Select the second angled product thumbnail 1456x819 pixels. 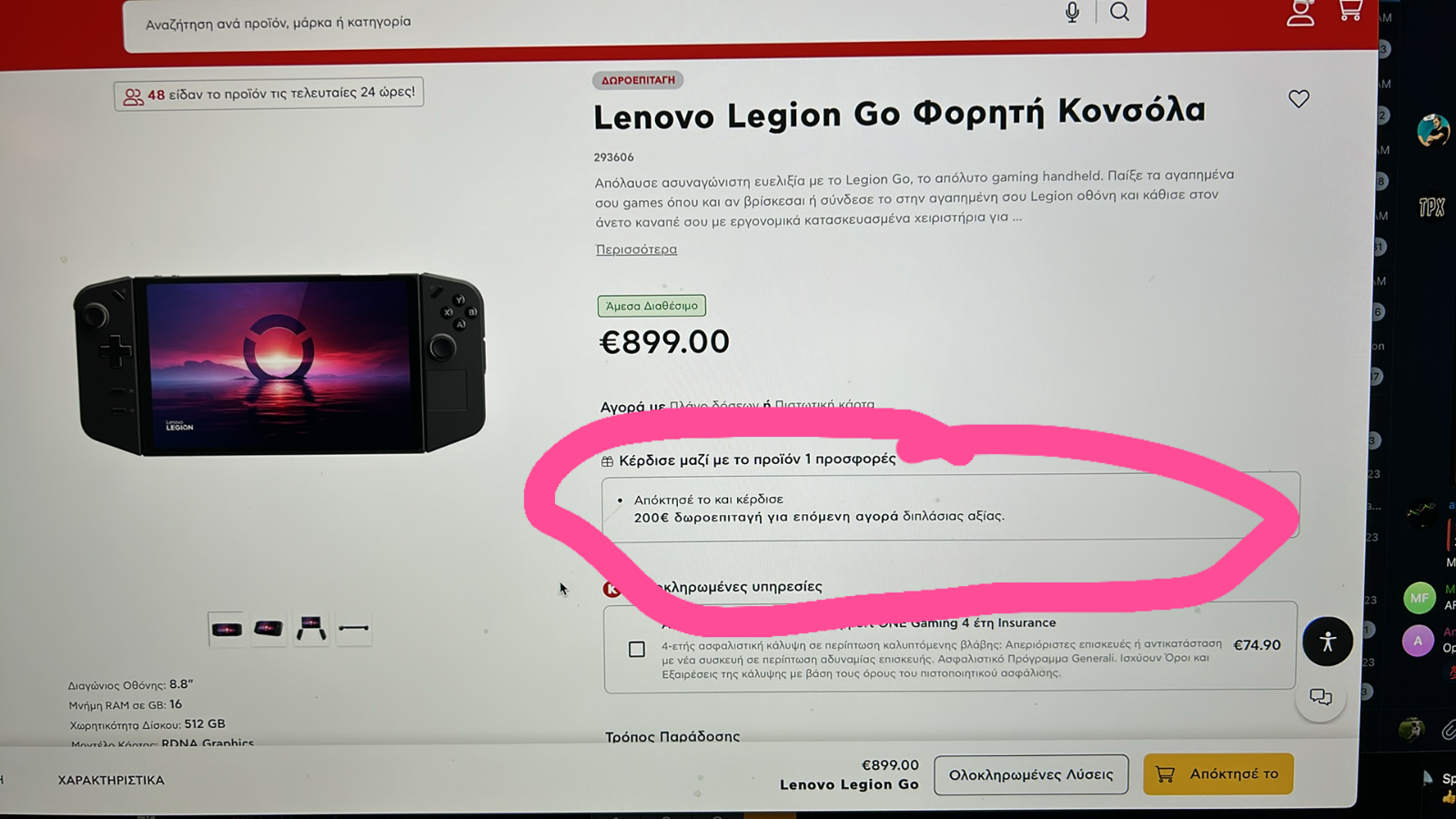tap(268, 629)
